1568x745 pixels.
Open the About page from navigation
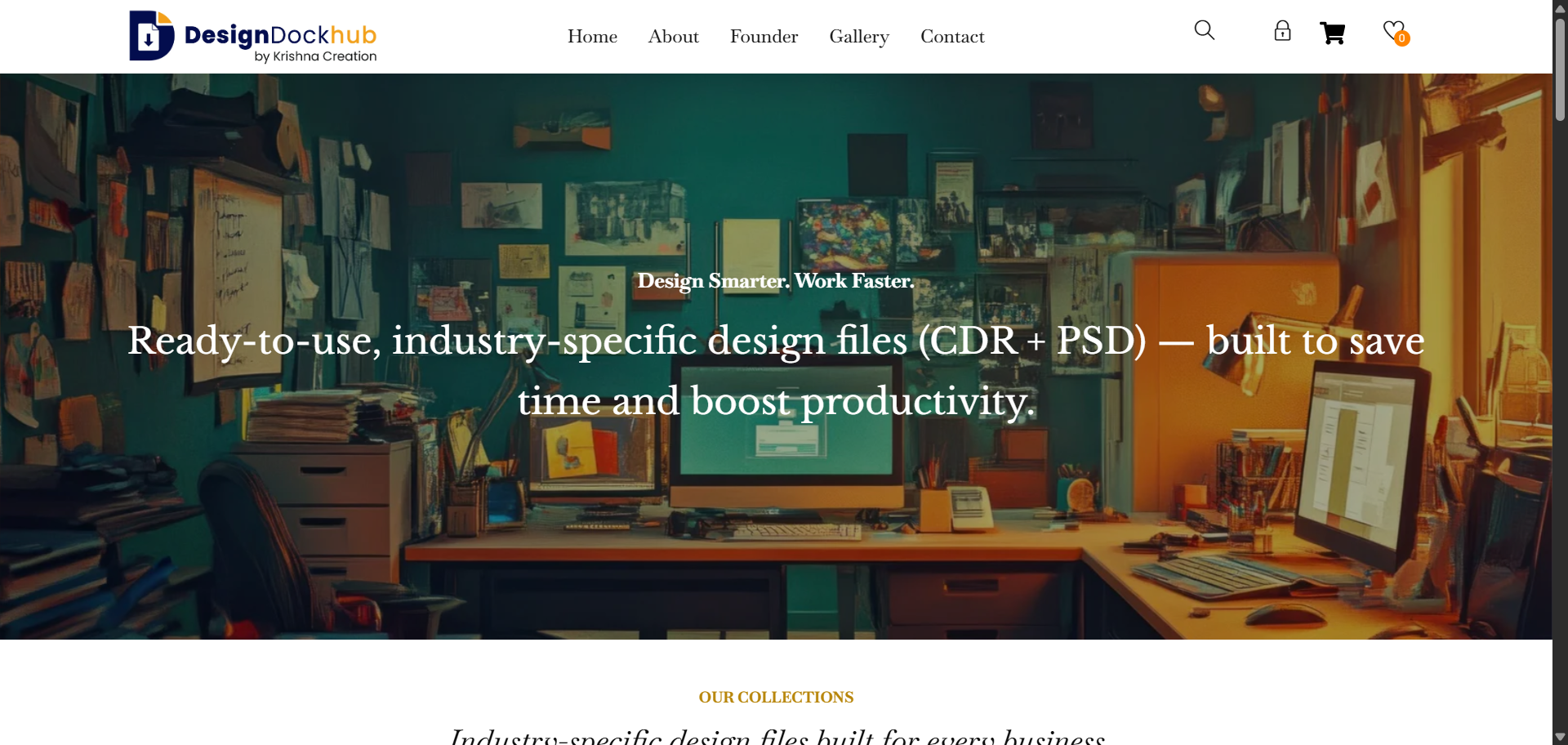673,37
